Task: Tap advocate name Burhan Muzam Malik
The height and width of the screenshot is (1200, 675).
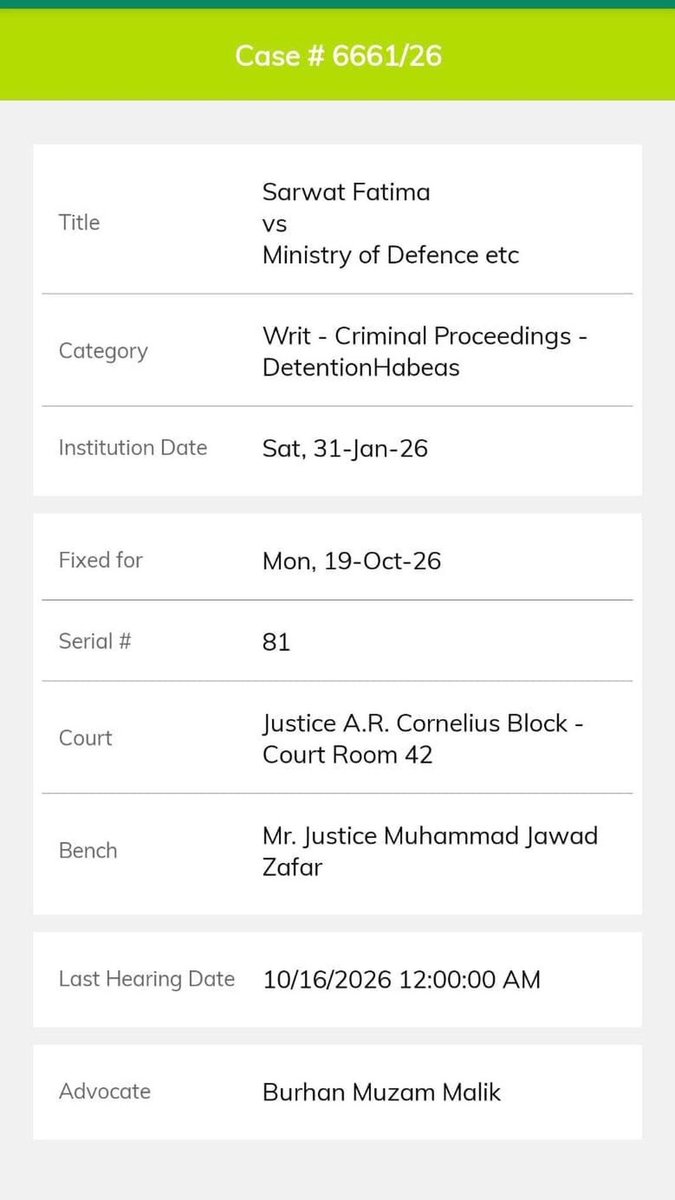Action: pyautogui.click(x=382, y=1092)
